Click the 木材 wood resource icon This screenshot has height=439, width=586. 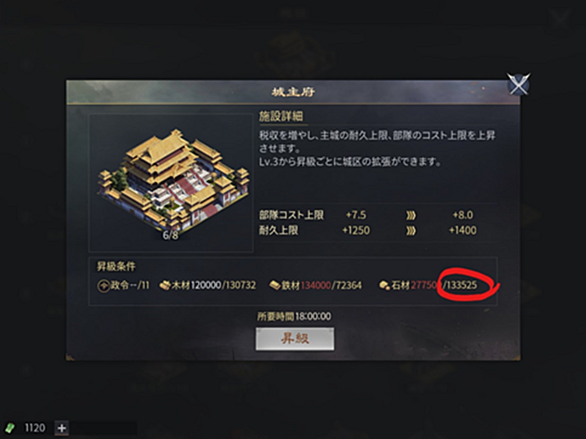point(165,285)
